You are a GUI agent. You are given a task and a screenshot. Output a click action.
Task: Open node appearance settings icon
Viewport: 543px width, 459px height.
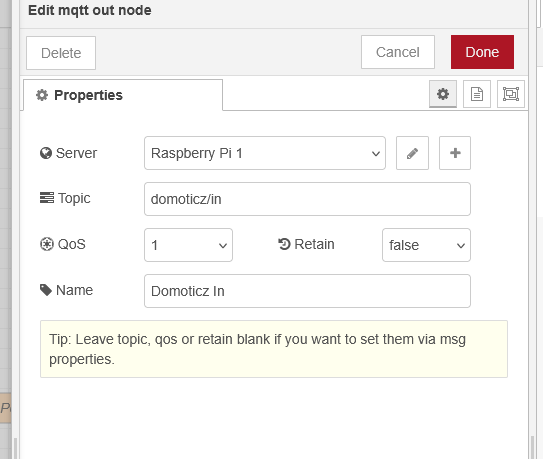click(511, 94)
